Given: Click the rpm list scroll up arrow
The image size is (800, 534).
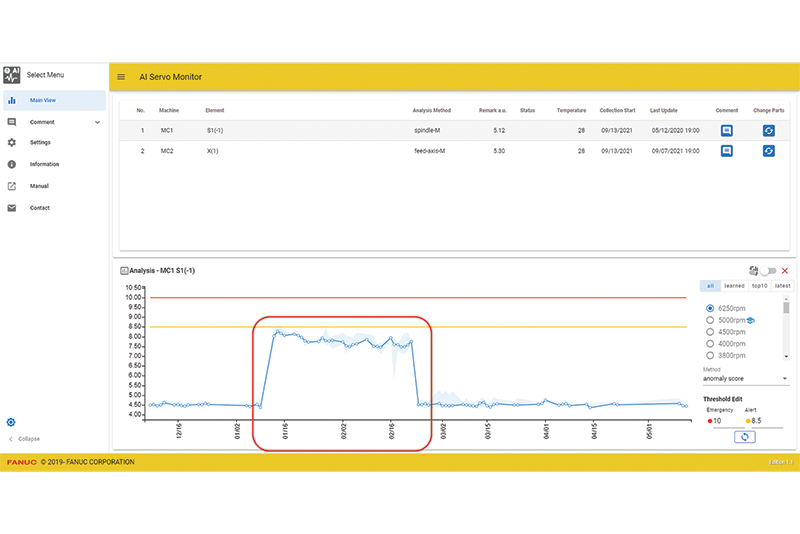Looking at the screenshot, I should pyautogui.click(x=786, y=298).
